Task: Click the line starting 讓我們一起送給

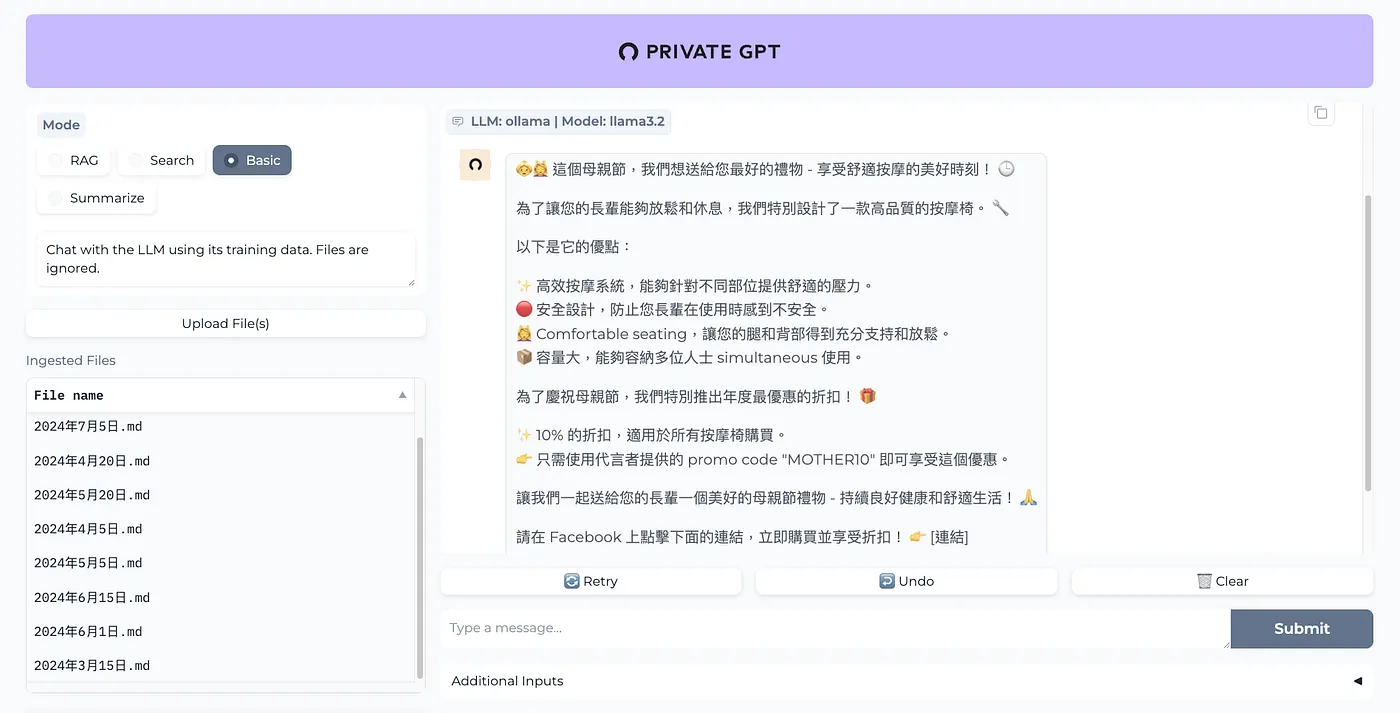Action: pyautogui.click(x=777, y=498)
